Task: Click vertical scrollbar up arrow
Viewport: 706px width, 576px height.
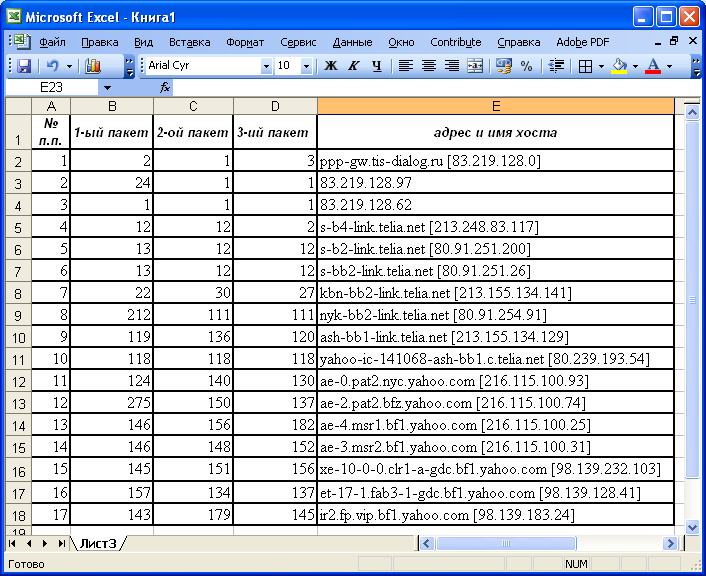Action: [692, 112]
